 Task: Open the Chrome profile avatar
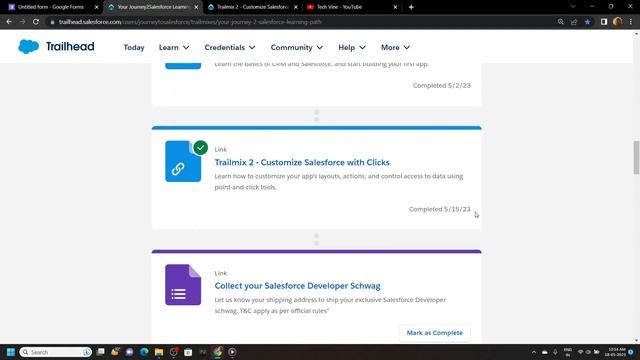coord(618,22)
